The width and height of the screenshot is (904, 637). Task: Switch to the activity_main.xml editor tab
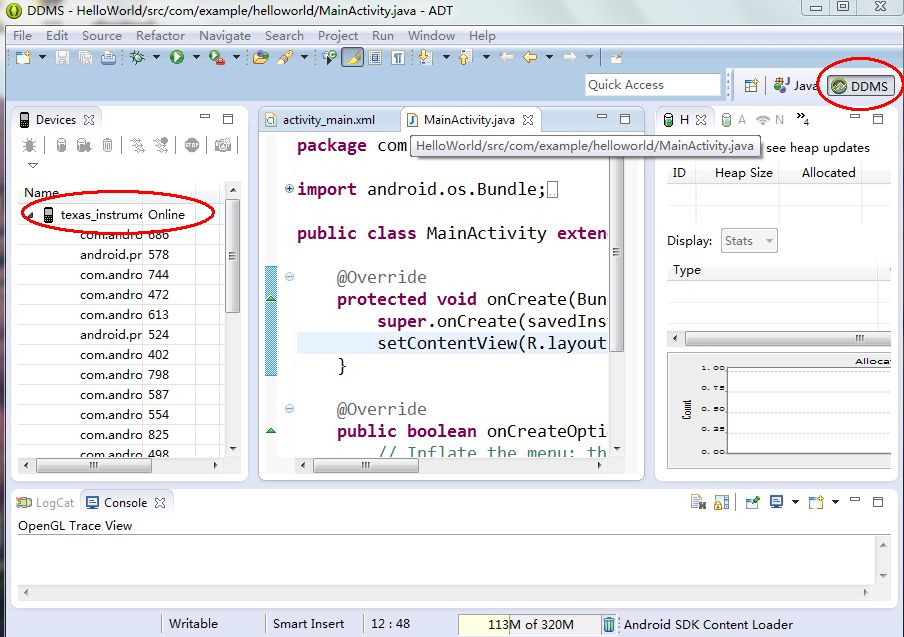pos(329,120)
